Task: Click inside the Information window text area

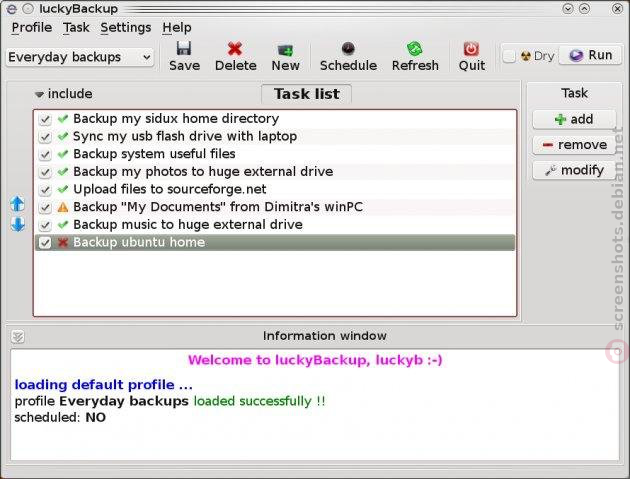Action: pyautogui.click(x=315, y=405)
